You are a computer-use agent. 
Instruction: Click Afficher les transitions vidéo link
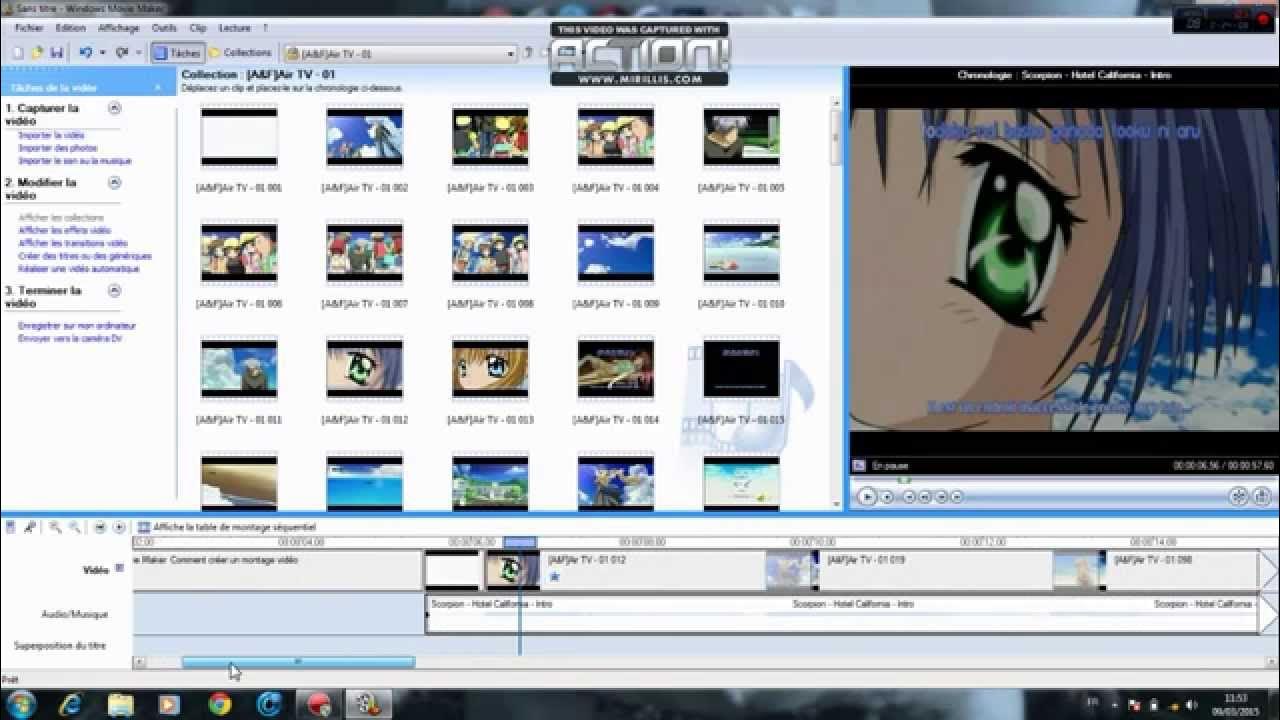73,243
